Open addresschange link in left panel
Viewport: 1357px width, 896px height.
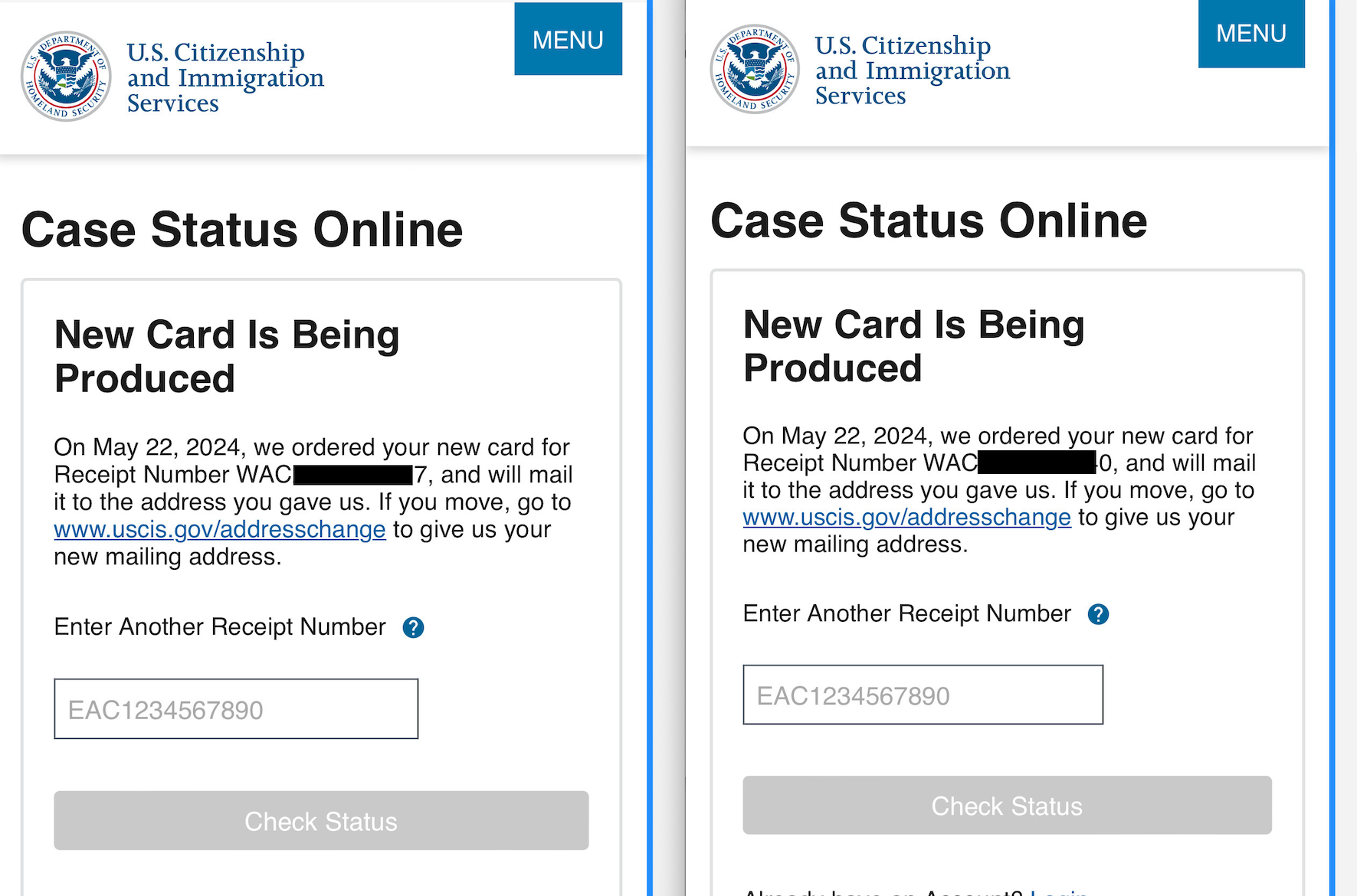coord(220,529)
